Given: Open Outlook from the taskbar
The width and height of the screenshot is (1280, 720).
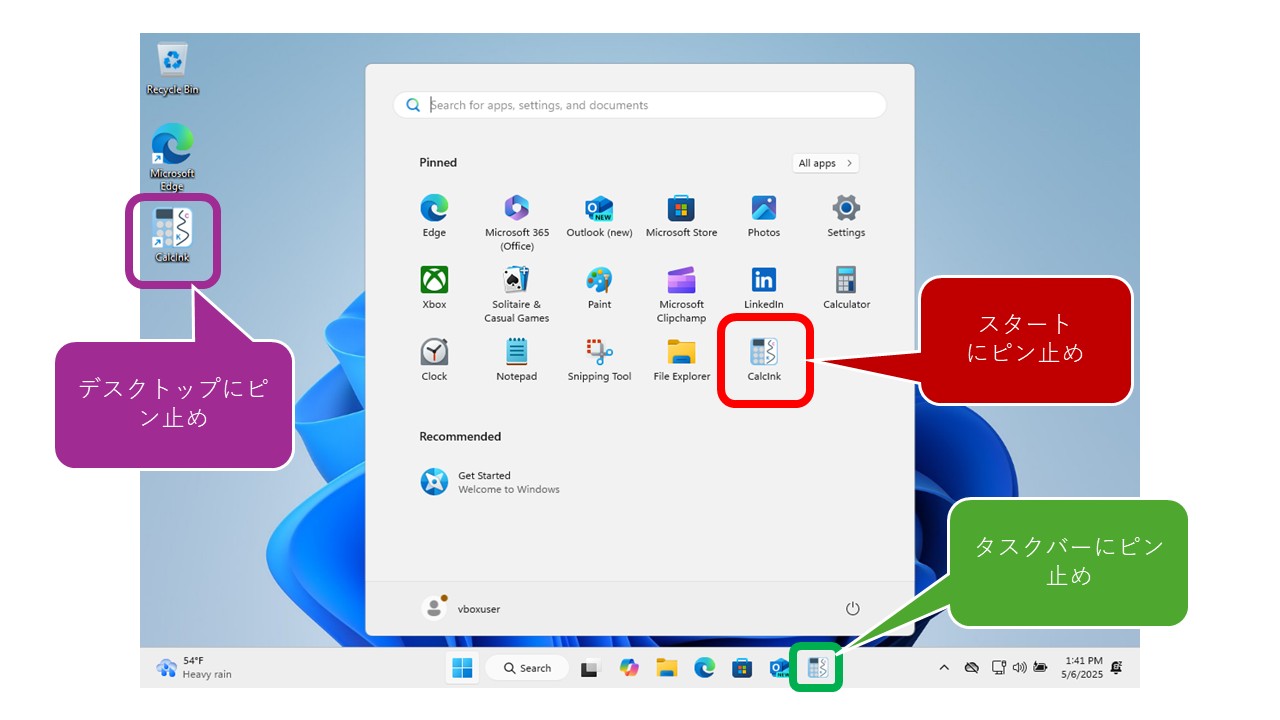Looking at the screenshot, I should tap(779, 668).
